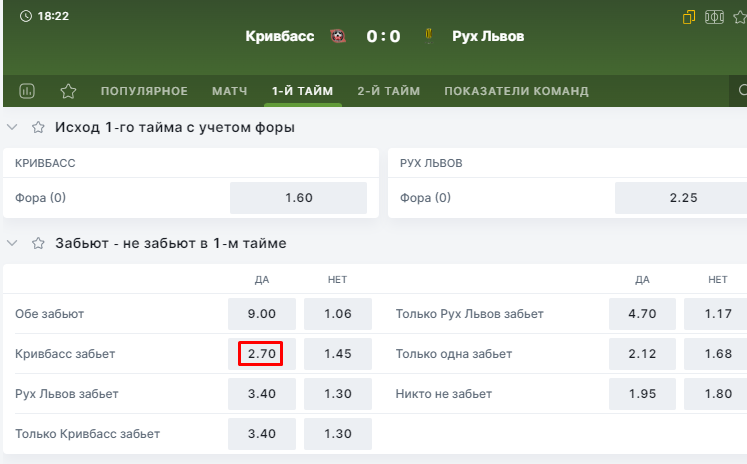This screenshot has width=747, height=464.
Task: Switch to the Популярное tab
Action: point(144,91)
